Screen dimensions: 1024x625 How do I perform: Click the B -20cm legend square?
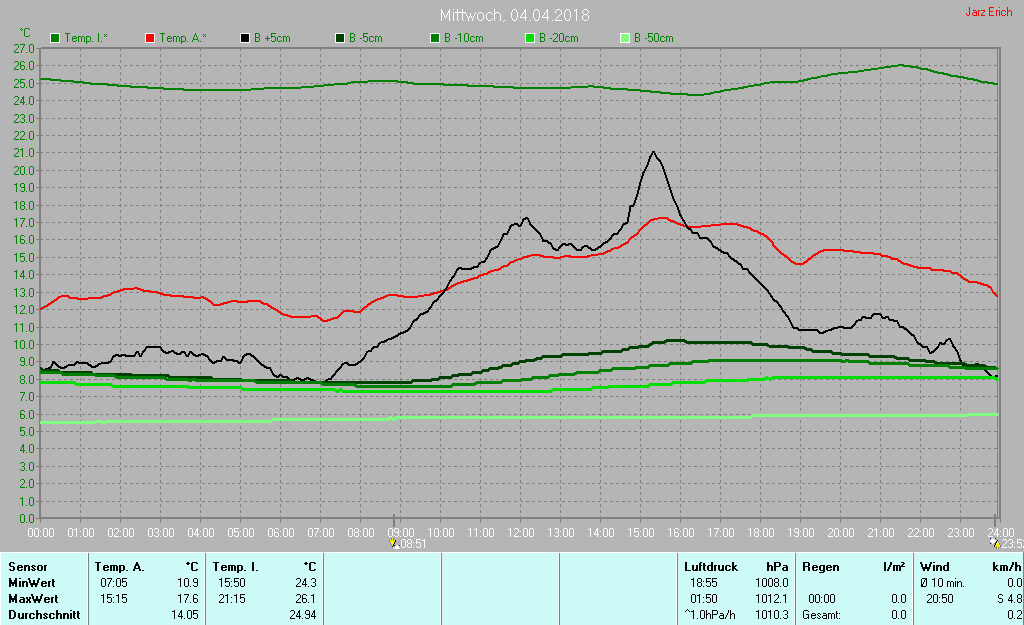pyautogui.click(x=530, y=38)
